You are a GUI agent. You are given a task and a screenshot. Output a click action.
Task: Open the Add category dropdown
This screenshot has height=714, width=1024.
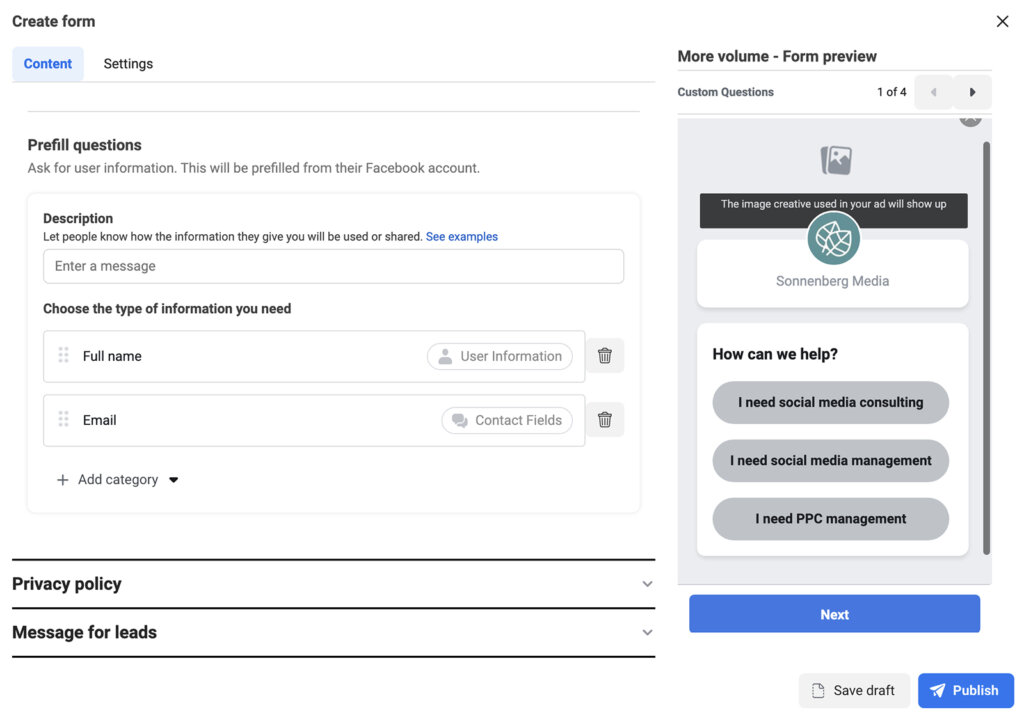click(118, 480)
